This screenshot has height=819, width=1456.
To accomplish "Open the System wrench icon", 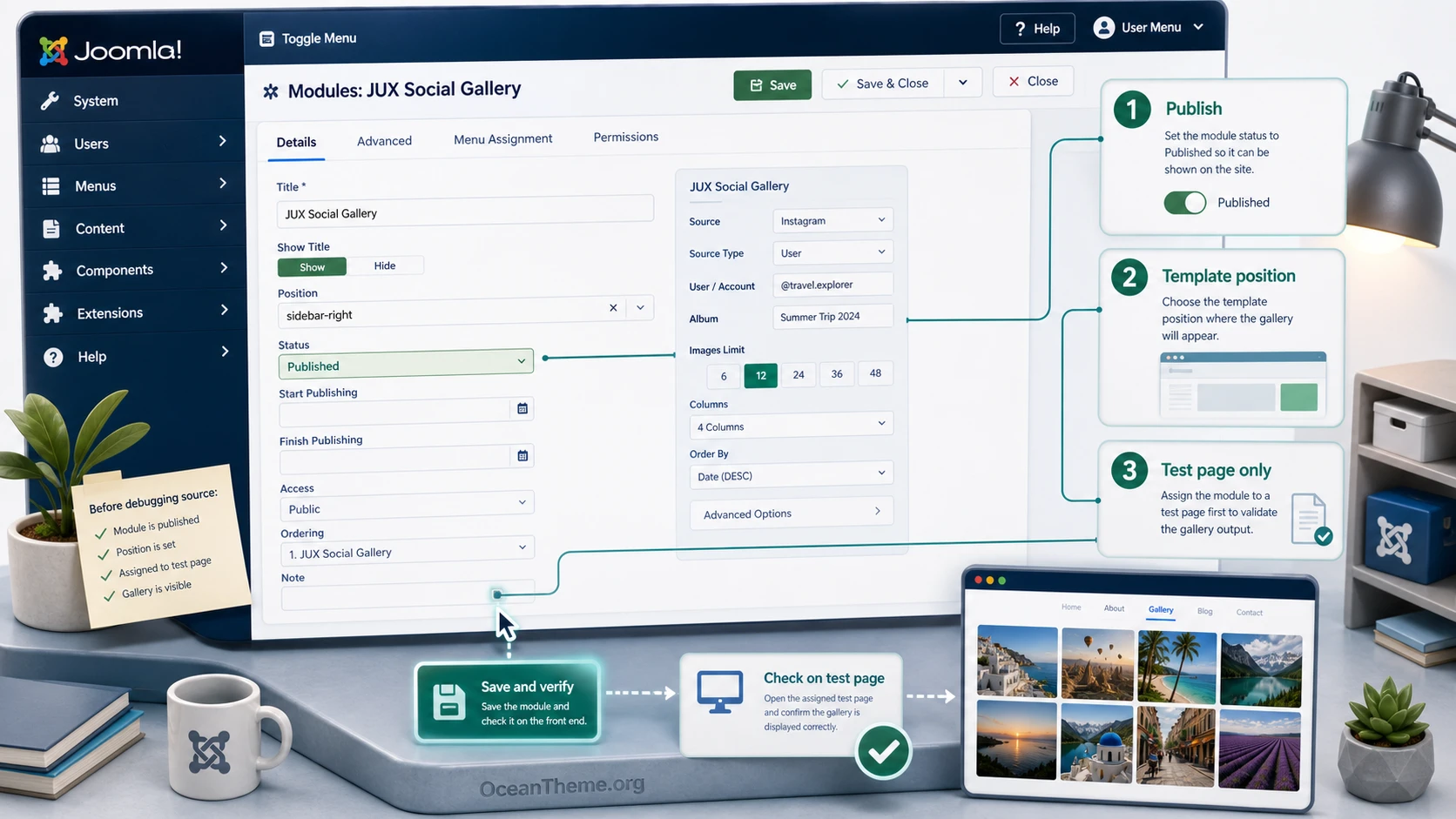I will point(50,101).
